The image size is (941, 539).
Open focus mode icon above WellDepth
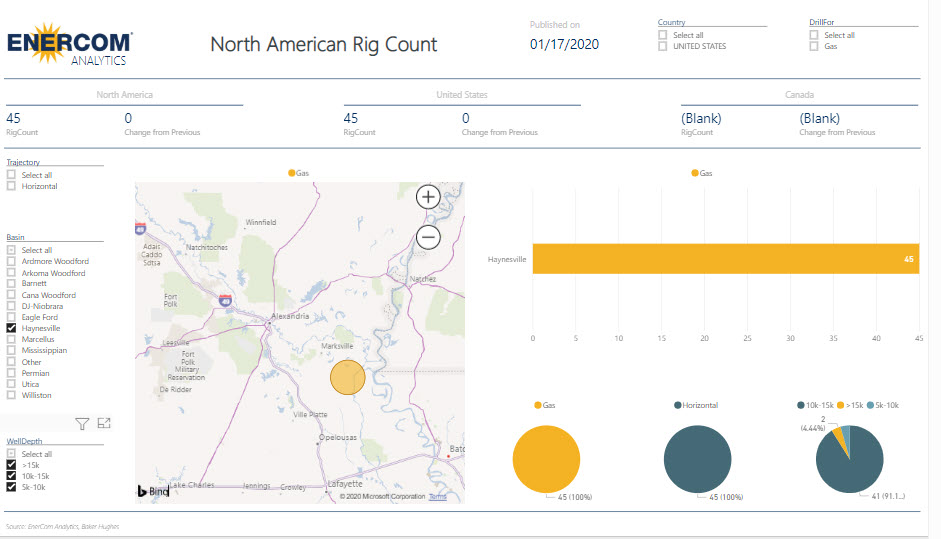coord(104,424)
